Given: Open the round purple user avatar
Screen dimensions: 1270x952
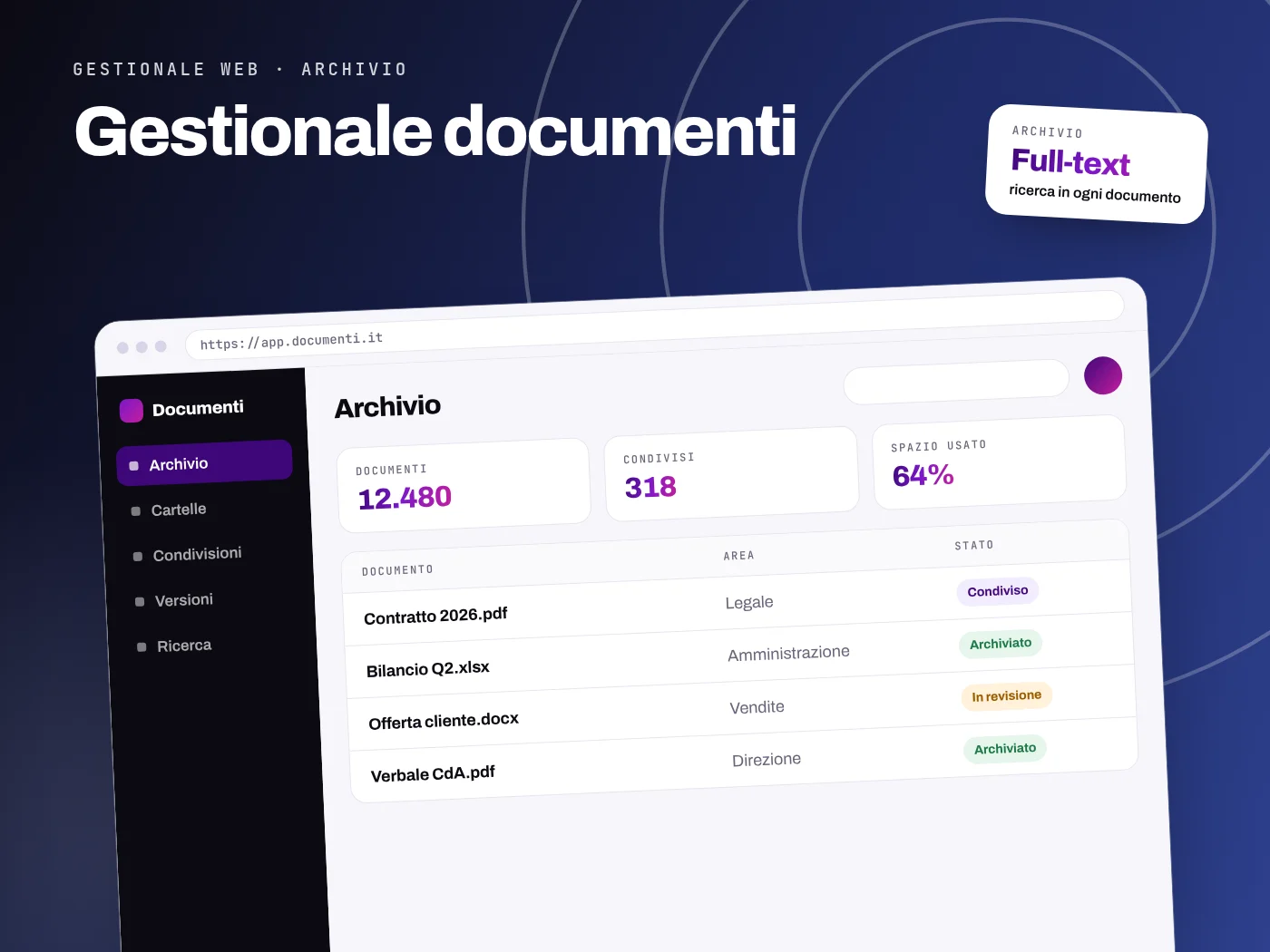Looking at the screenshot, I should (1103, 375).
